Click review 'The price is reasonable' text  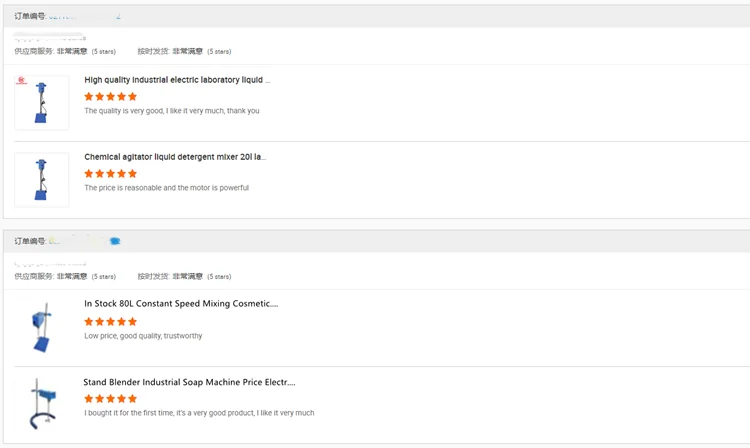(x=167, y=188)
